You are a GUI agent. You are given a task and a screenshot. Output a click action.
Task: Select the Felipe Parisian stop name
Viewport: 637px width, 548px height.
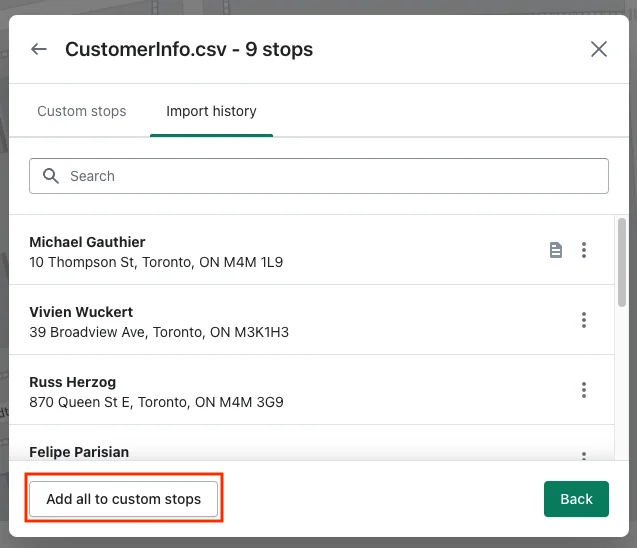click(x=79, y=452)
